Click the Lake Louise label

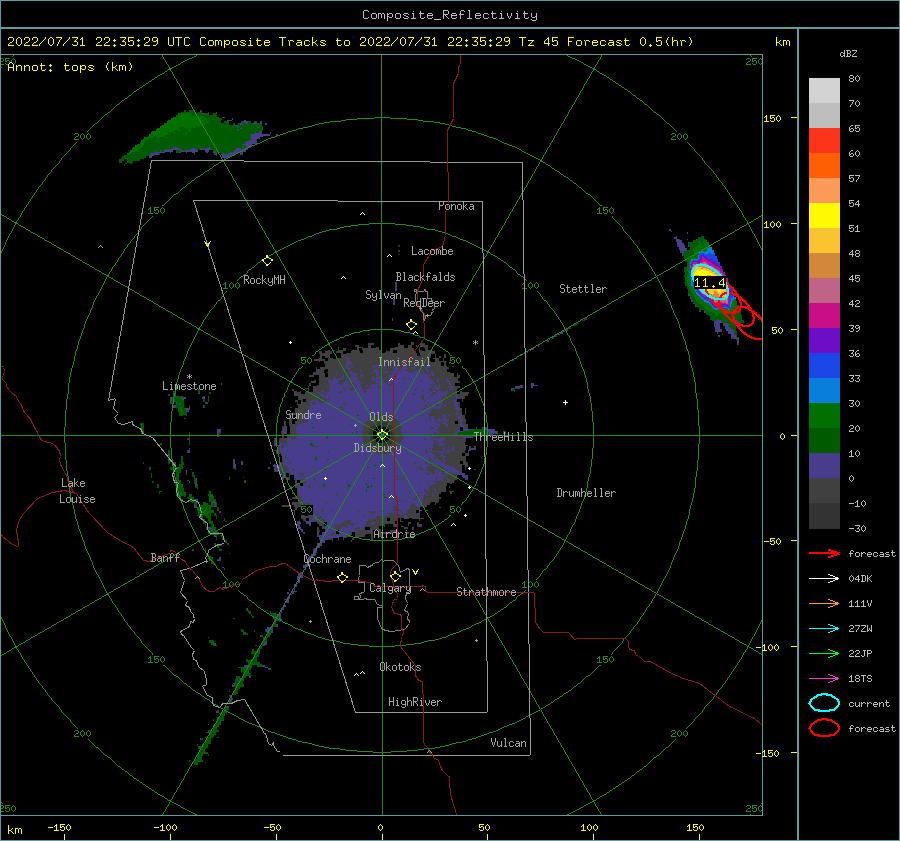77,491
